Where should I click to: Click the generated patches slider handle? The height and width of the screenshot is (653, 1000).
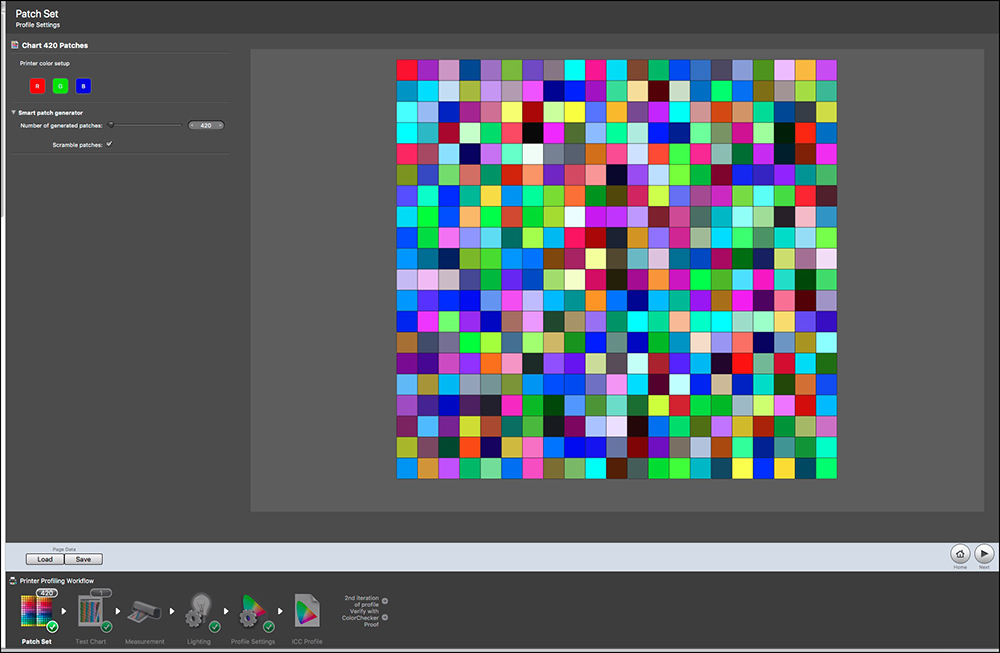111,125
